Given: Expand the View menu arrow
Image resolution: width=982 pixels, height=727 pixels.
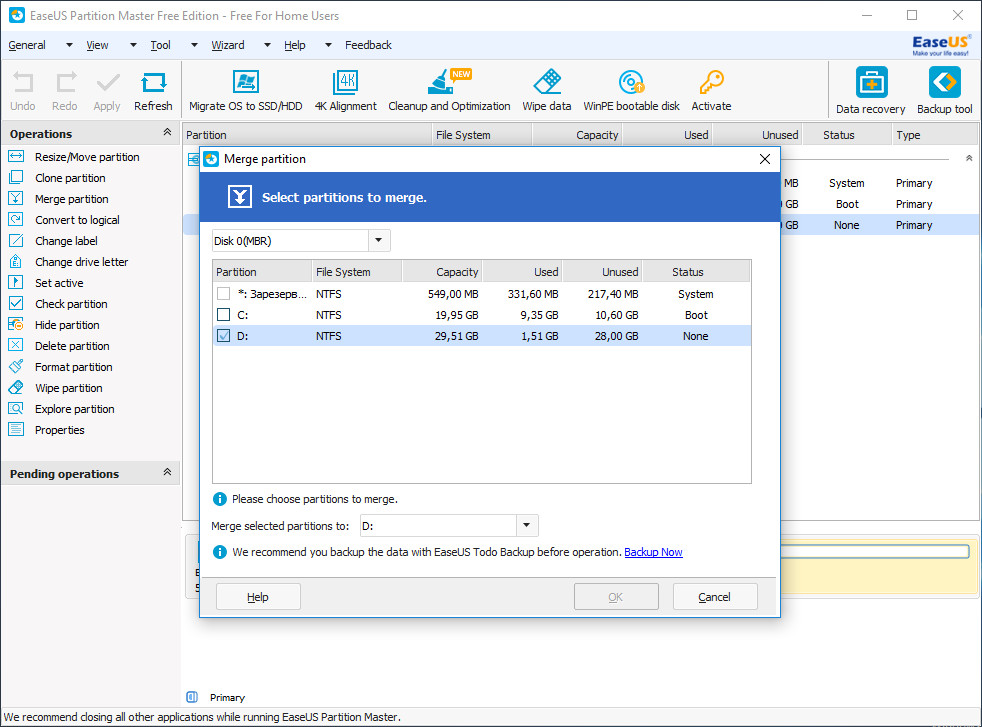Looking at the screenshot, I should pyautogui.click(x=133, y=45).
